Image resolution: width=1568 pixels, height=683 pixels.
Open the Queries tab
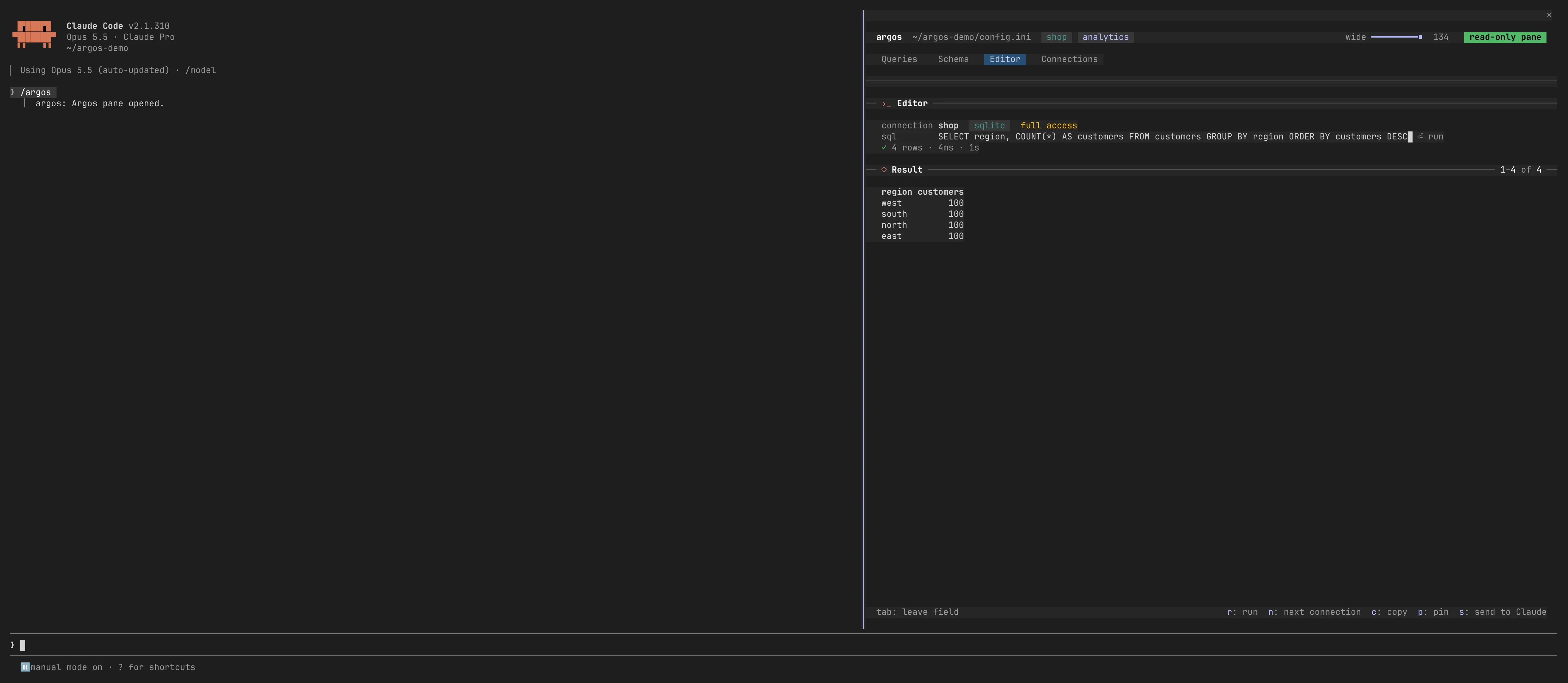(x=899, y=60)
